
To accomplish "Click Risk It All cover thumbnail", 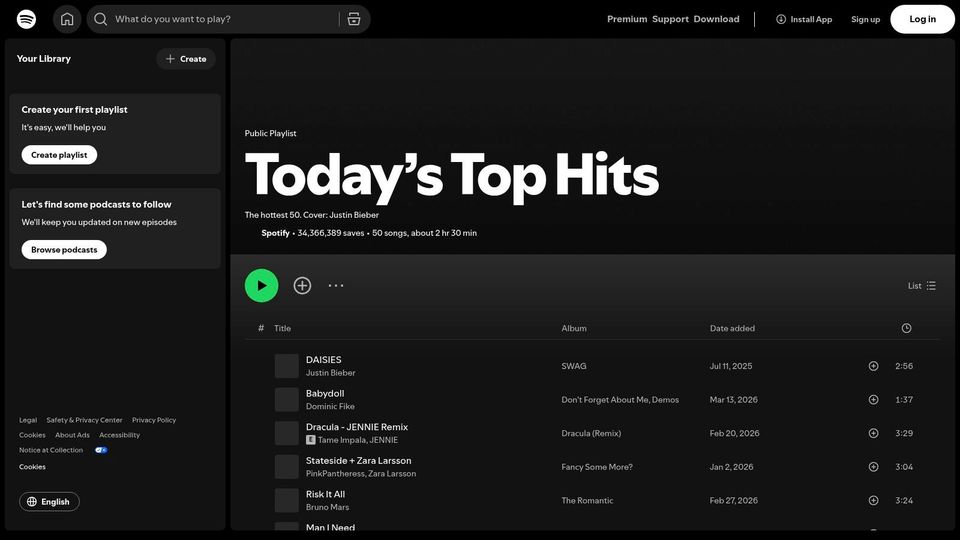I will click(x=287, y=501).
